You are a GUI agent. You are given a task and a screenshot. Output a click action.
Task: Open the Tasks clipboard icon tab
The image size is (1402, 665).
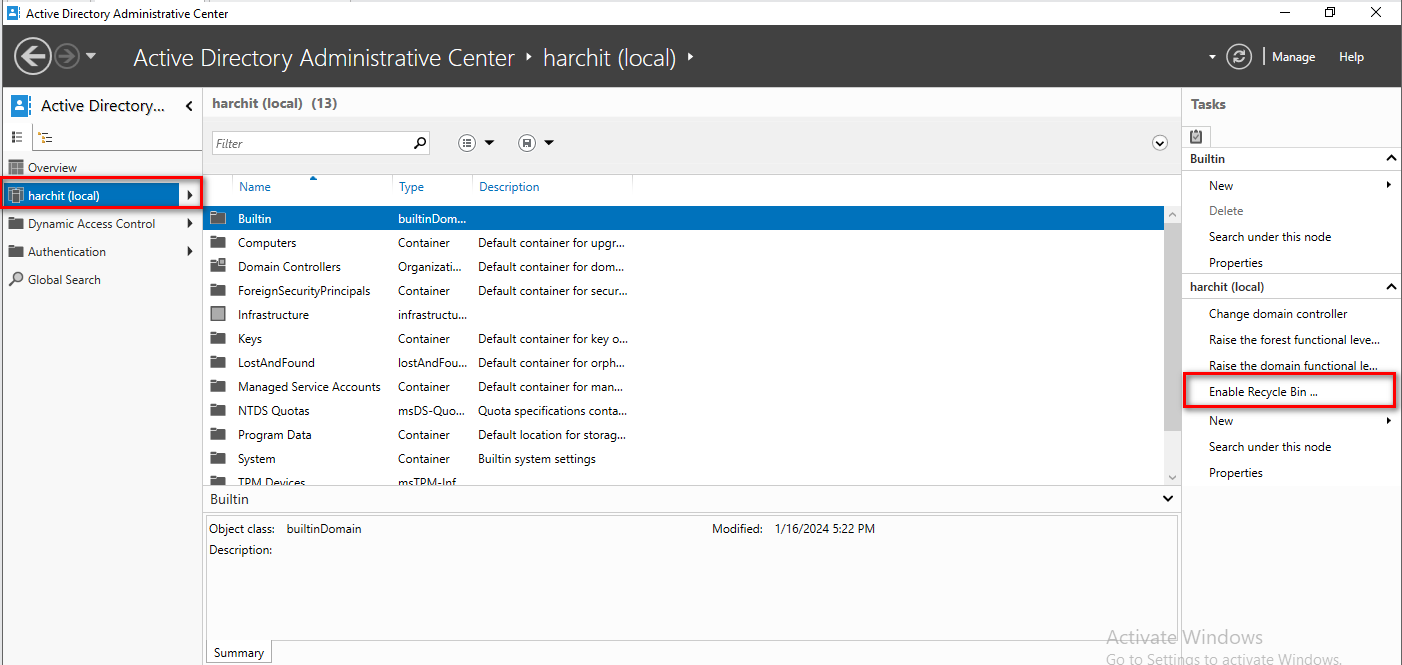pos(1196,136)
